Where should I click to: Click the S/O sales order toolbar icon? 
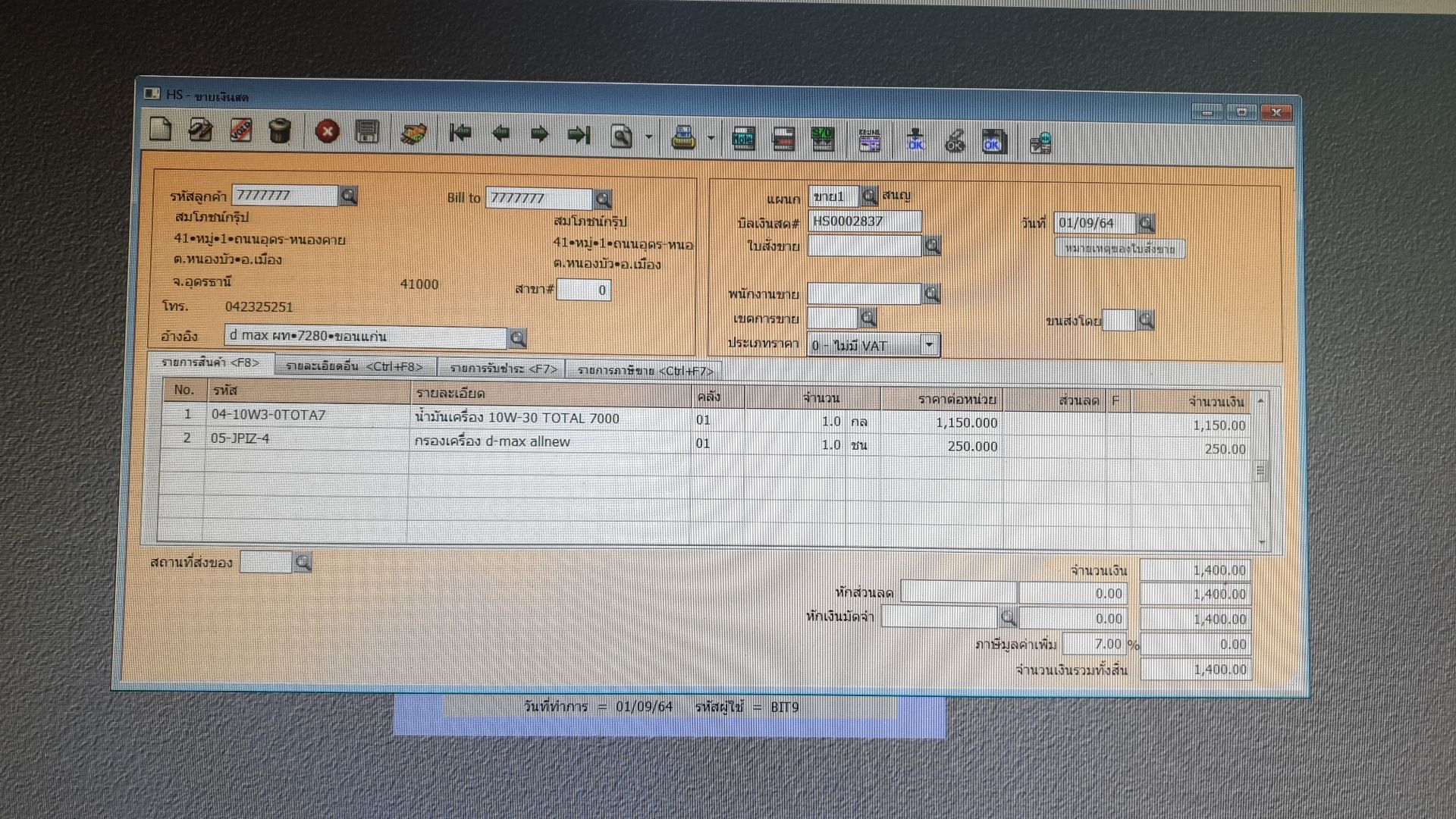tap(823, 140)
